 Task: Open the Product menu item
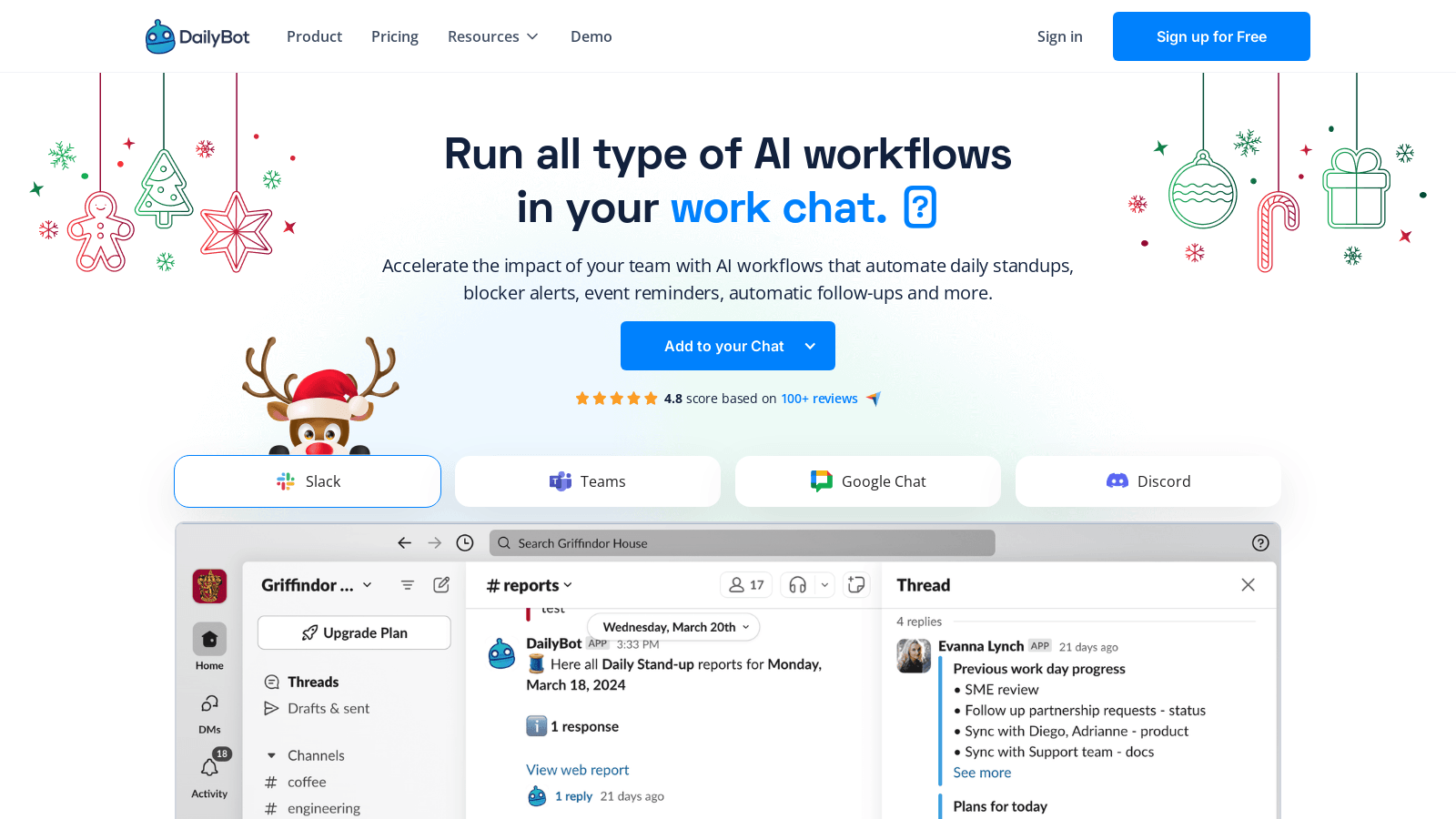314,36
